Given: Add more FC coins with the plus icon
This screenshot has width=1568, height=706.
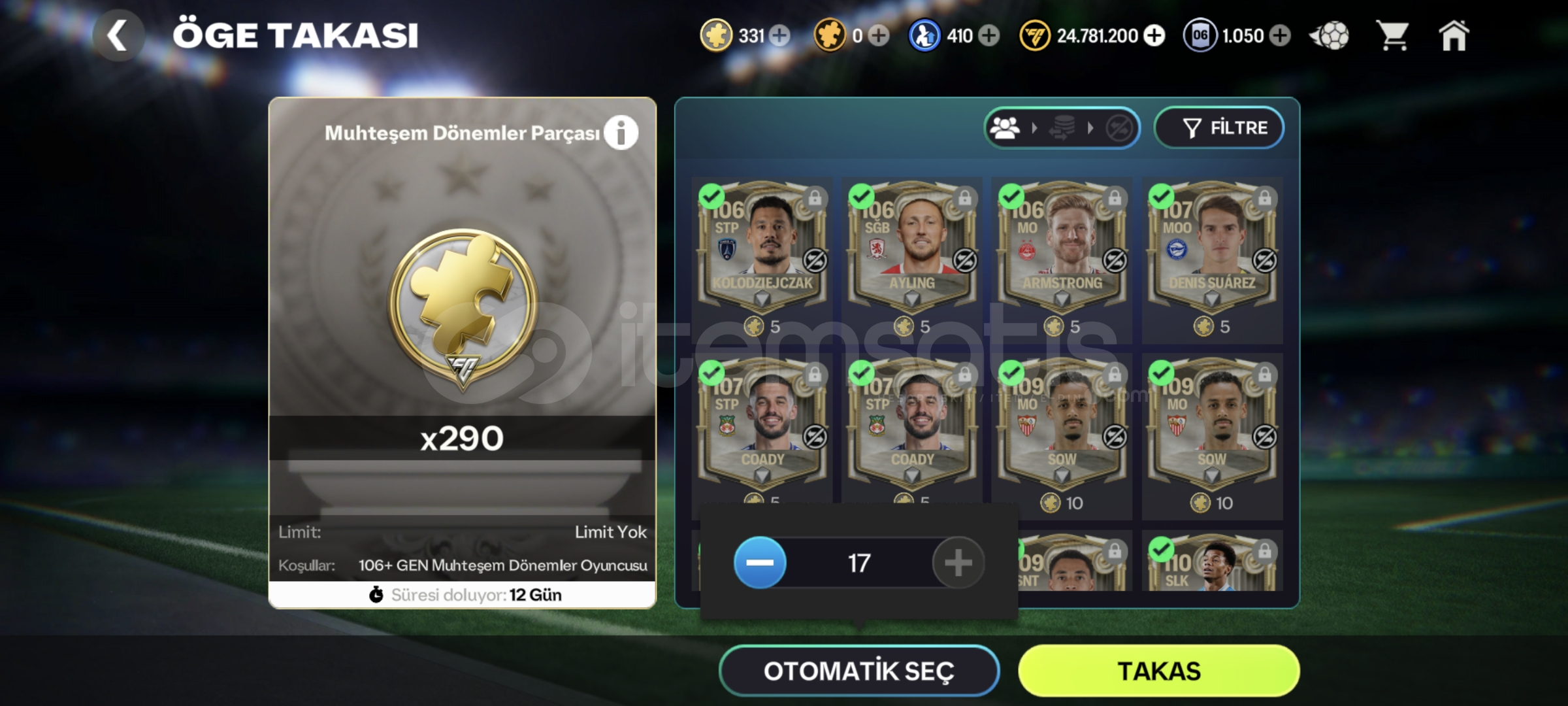Looking at the screenshot, I should pos(1154,35).
